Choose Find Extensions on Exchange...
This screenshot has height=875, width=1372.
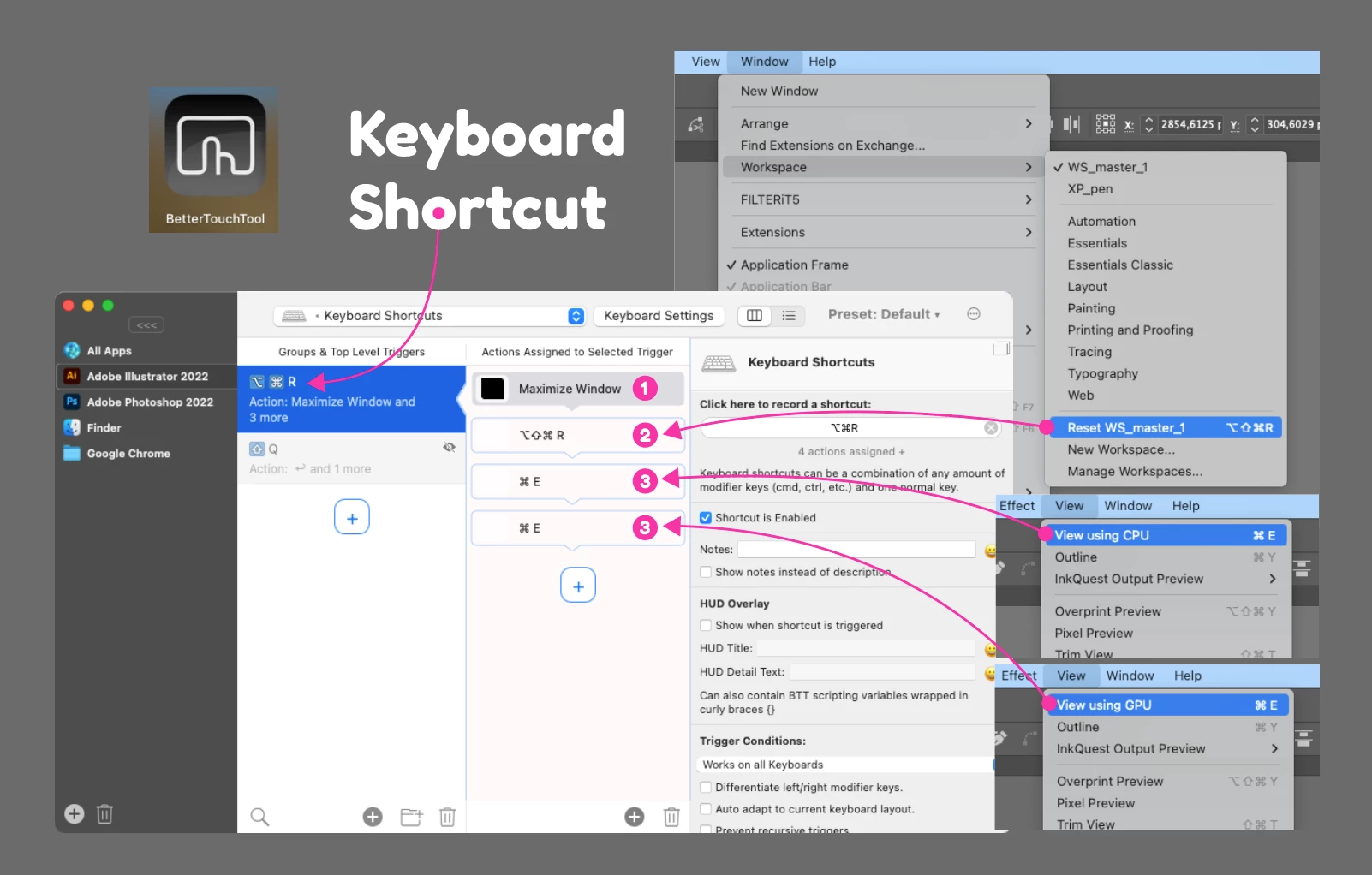(883, 146)
